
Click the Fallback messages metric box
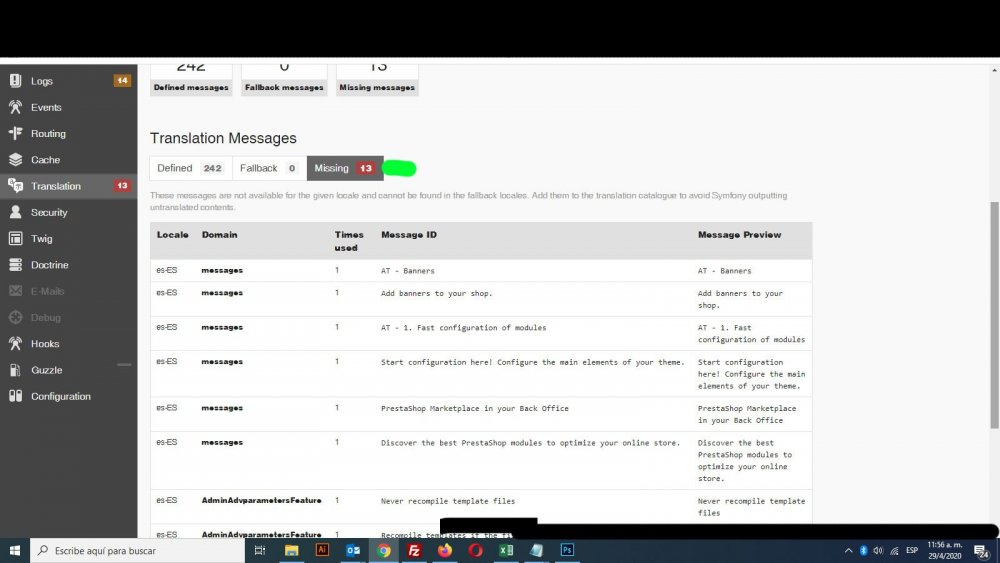click(x=284, y=80)
